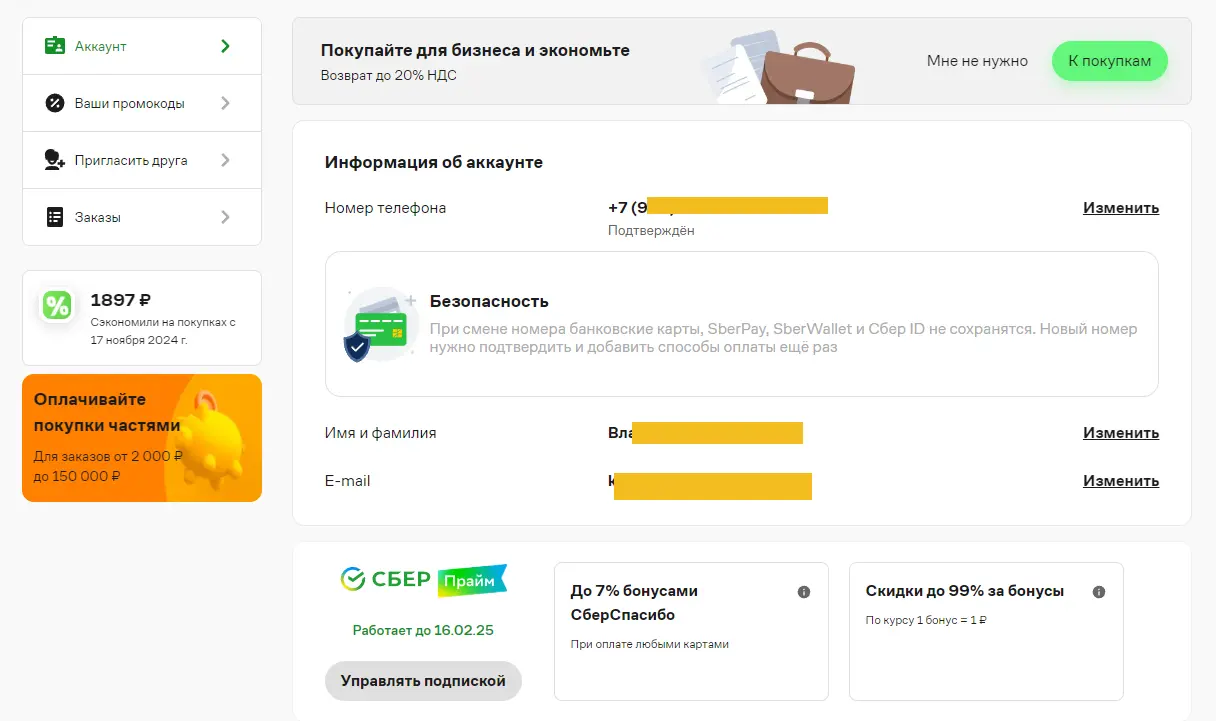Open the Управлять подпиской button
1216x721 pixels.
pos(423,681)
